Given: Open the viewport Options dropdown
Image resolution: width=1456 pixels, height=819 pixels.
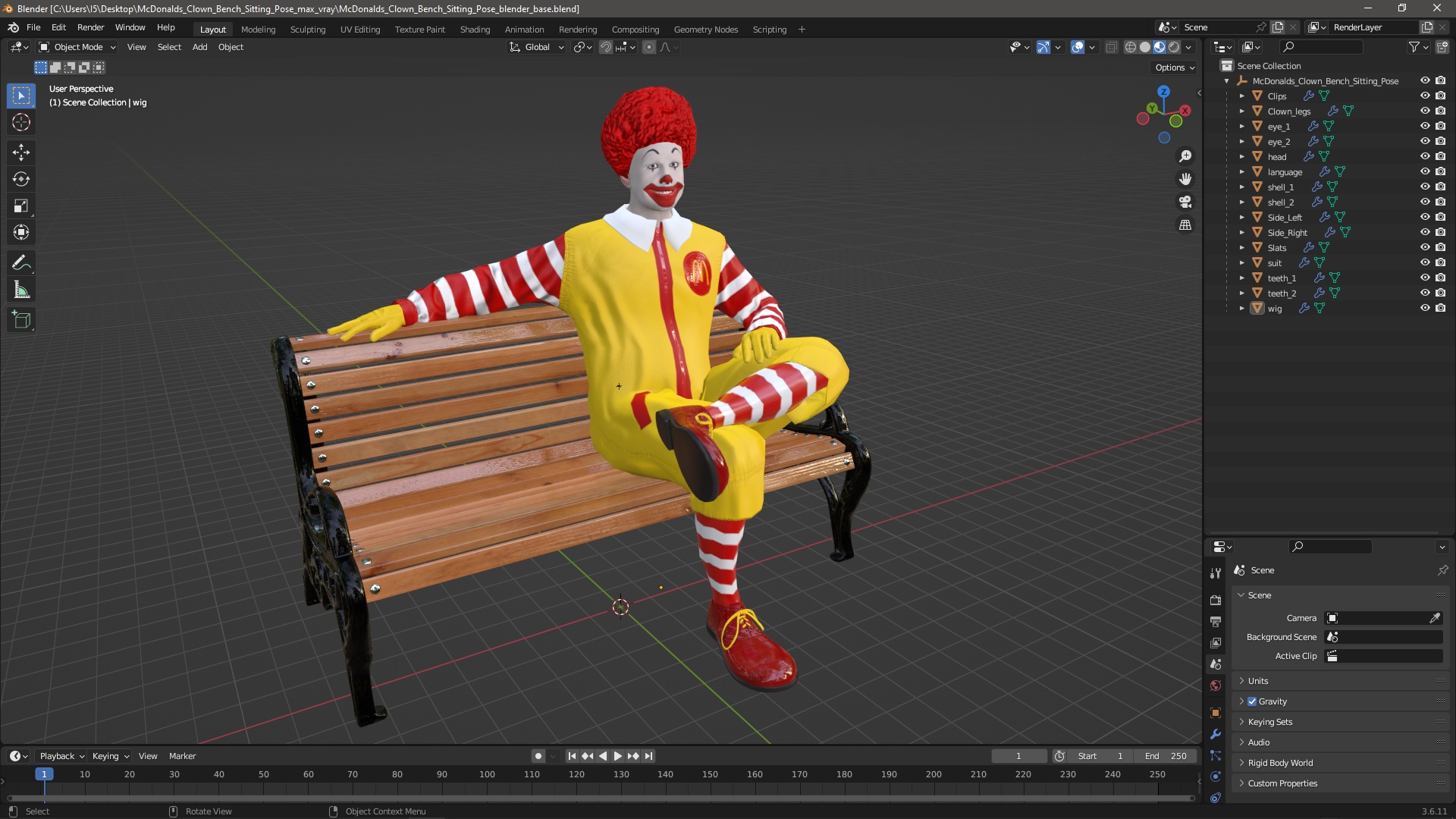Looking at the screenshot, I should (1175, 67).
